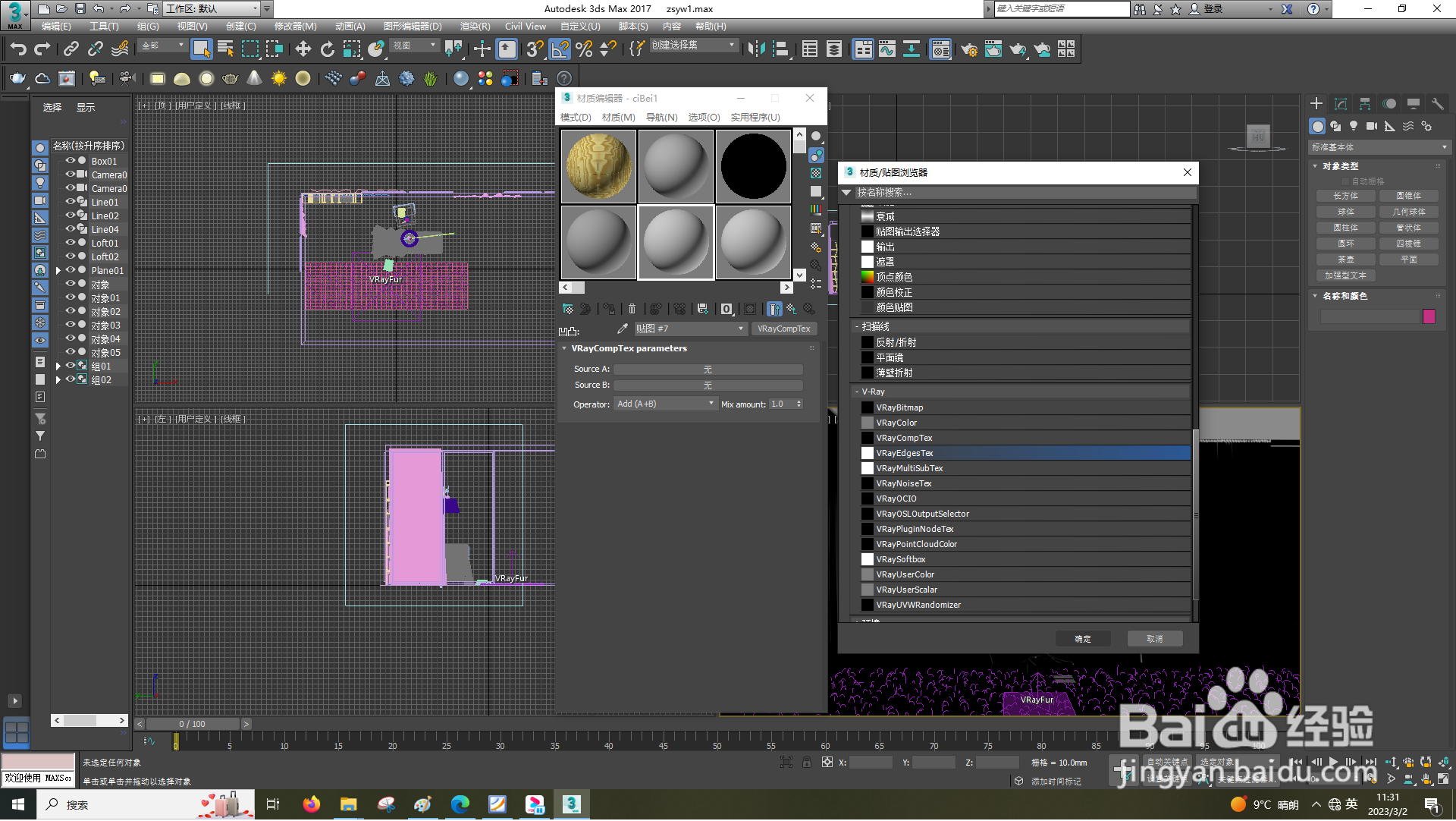Create a 长方体 primitive

pyautogui.click(x=1346, y=196)
